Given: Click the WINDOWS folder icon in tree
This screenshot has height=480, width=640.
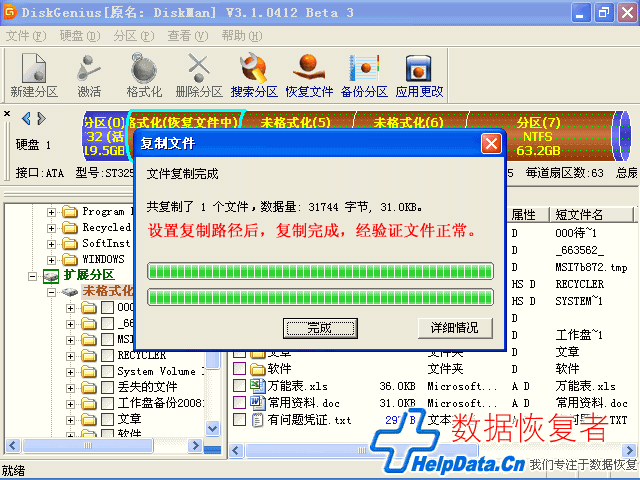Looking at the screenshot, I should (x=70, y=260).
